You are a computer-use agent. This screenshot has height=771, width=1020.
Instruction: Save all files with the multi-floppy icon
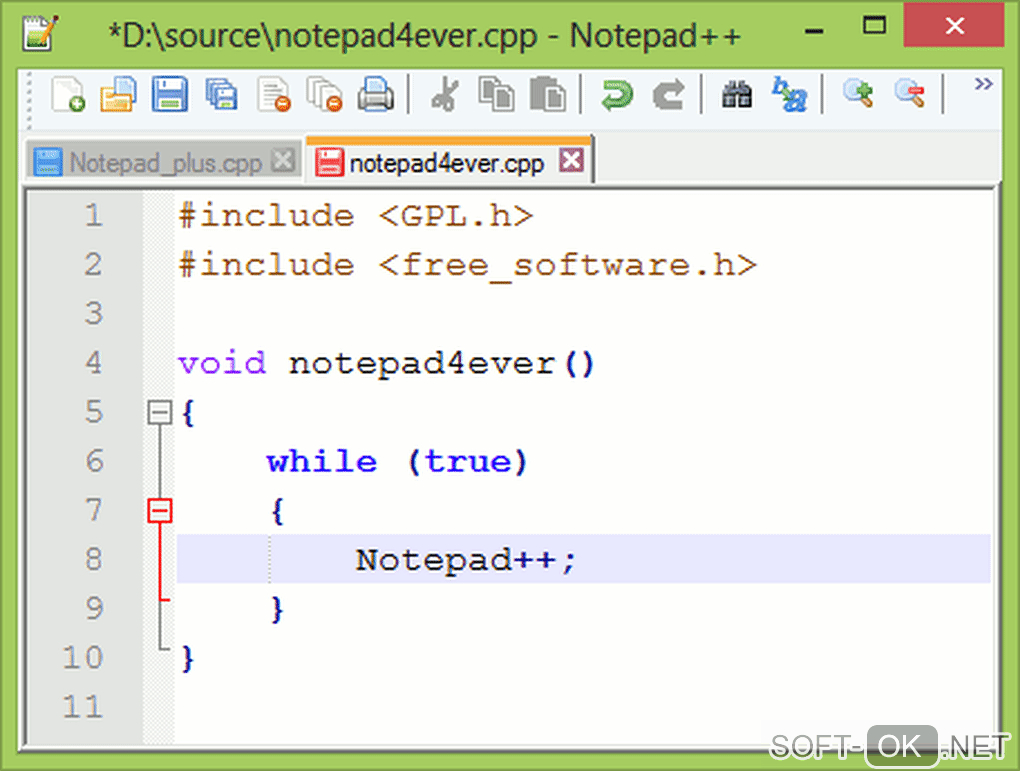tap(221, 95)
